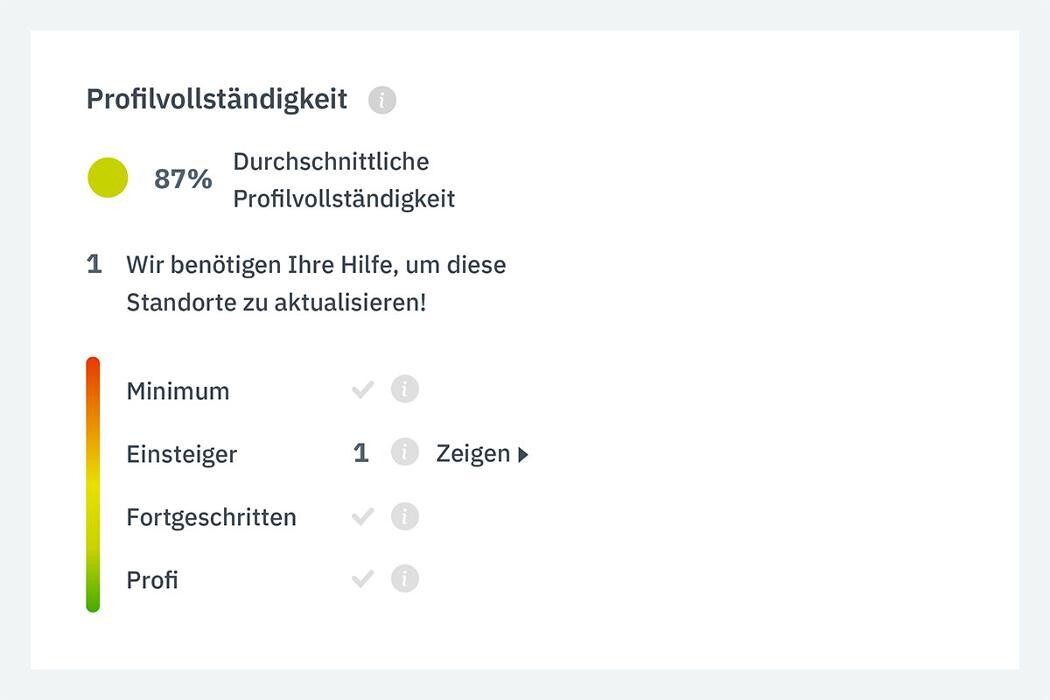
Task: Click the 'Wir benötigen Ihre Hilfe' message
Action: click(316, 283)
